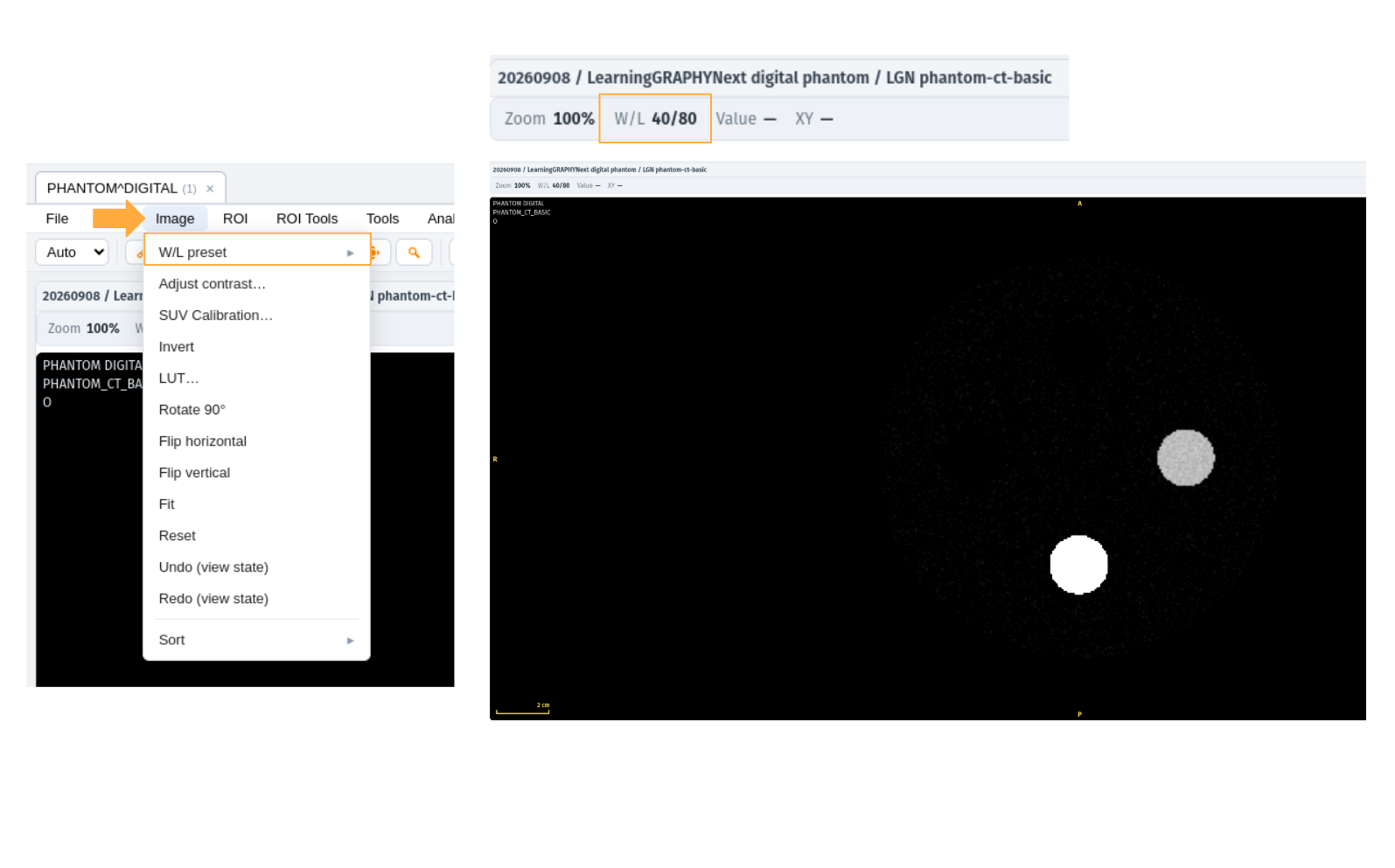
Task: Click the PHANTOM_CT_BASIC overlay text on the large CT image
Action: [521, 212]
